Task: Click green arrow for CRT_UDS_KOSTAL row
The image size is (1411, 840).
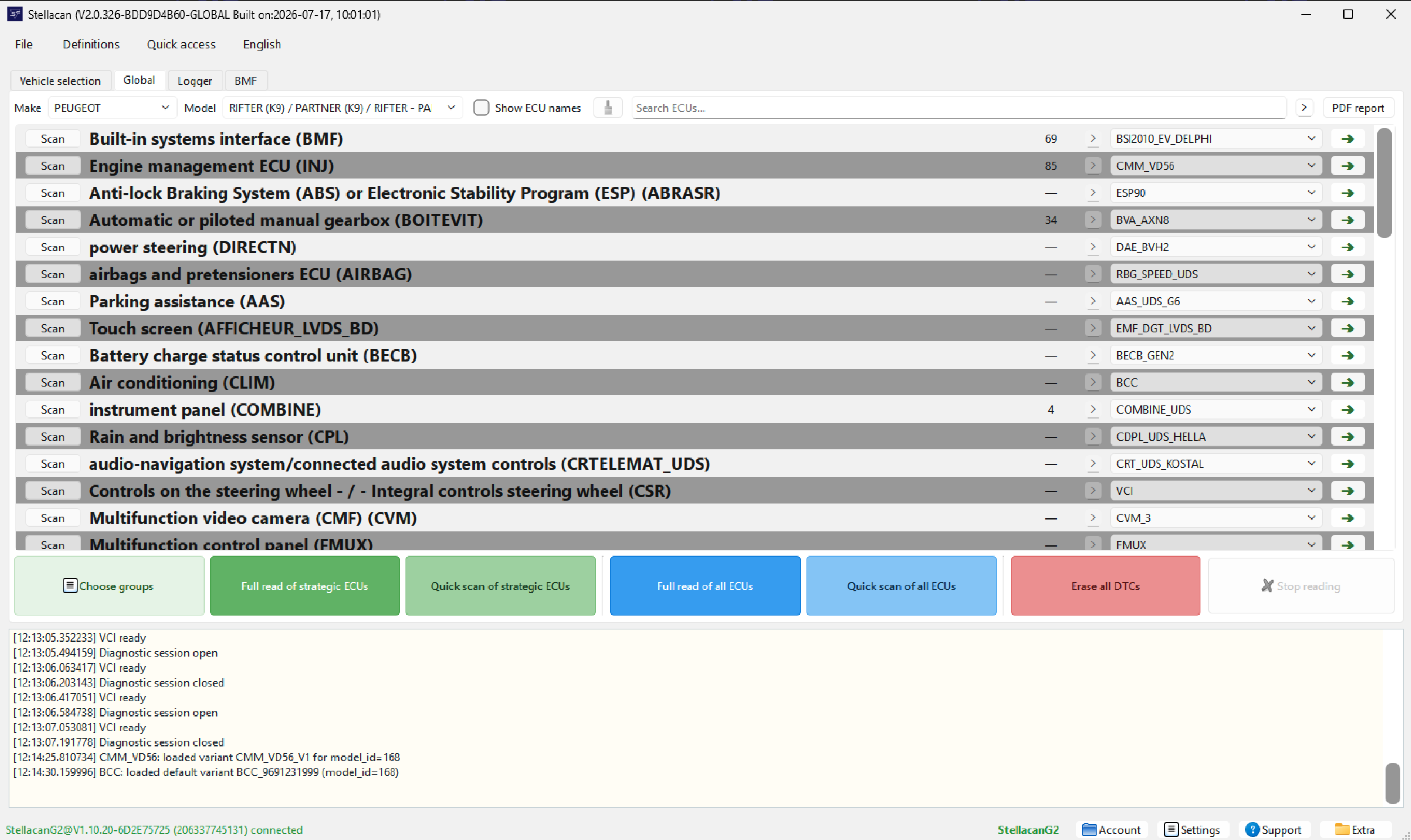Action: coord(1347,464)
